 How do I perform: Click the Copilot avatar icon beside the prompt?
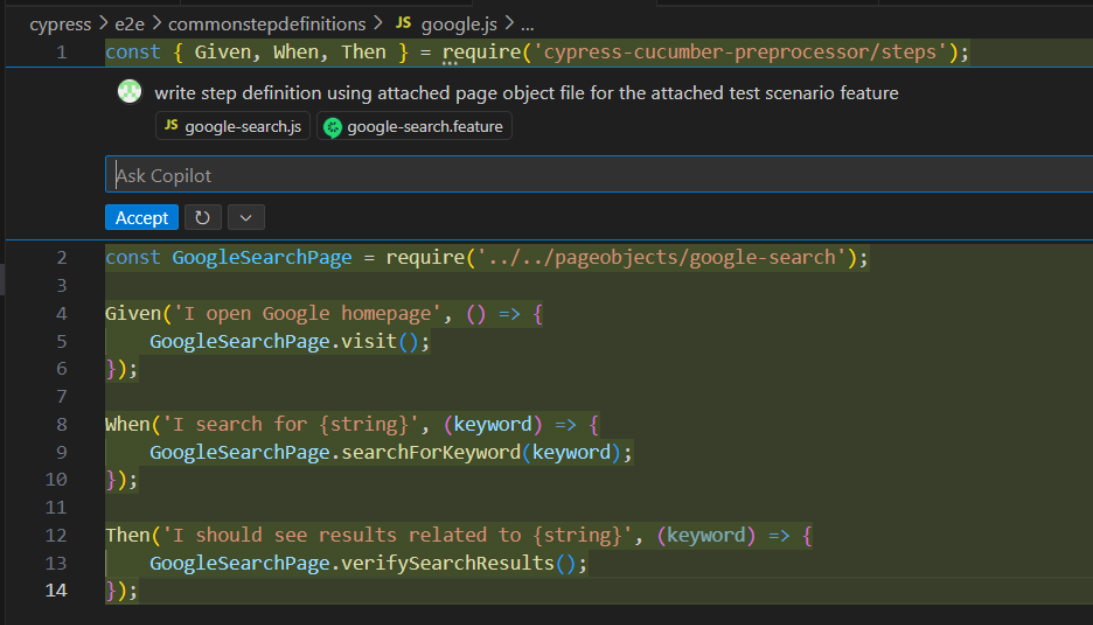click(129, 92)
